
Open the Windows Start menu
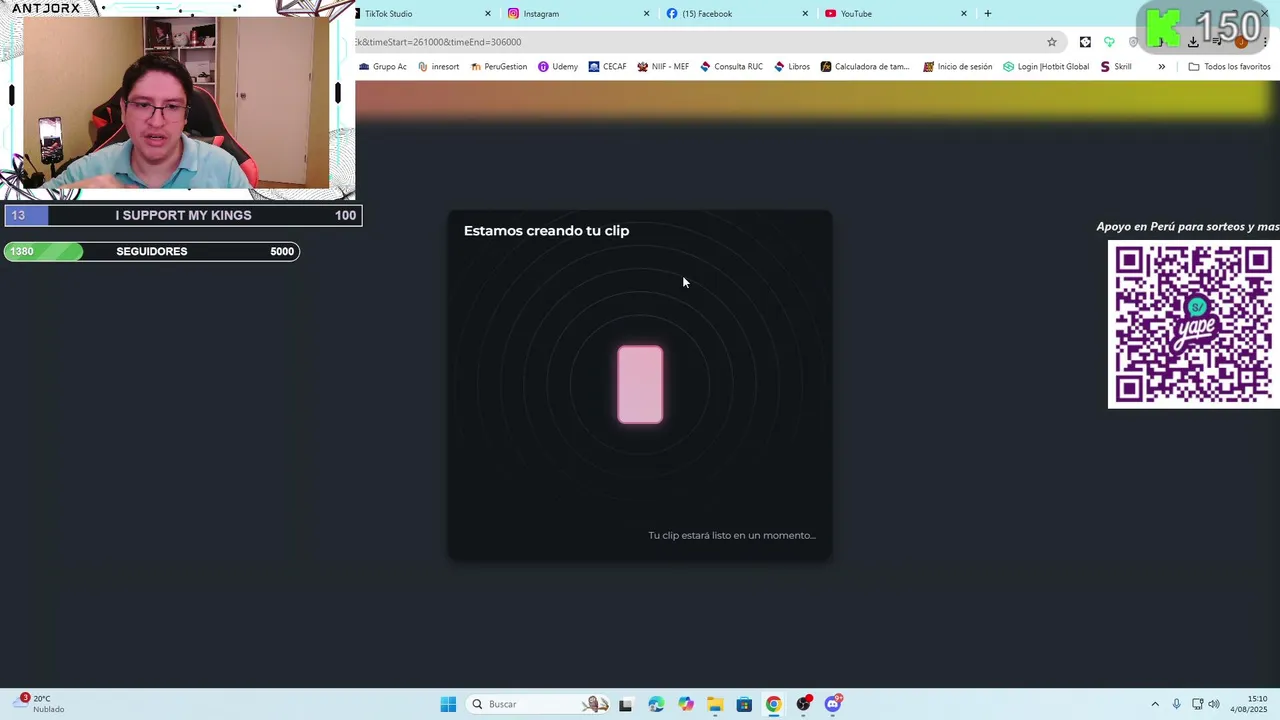448,704
